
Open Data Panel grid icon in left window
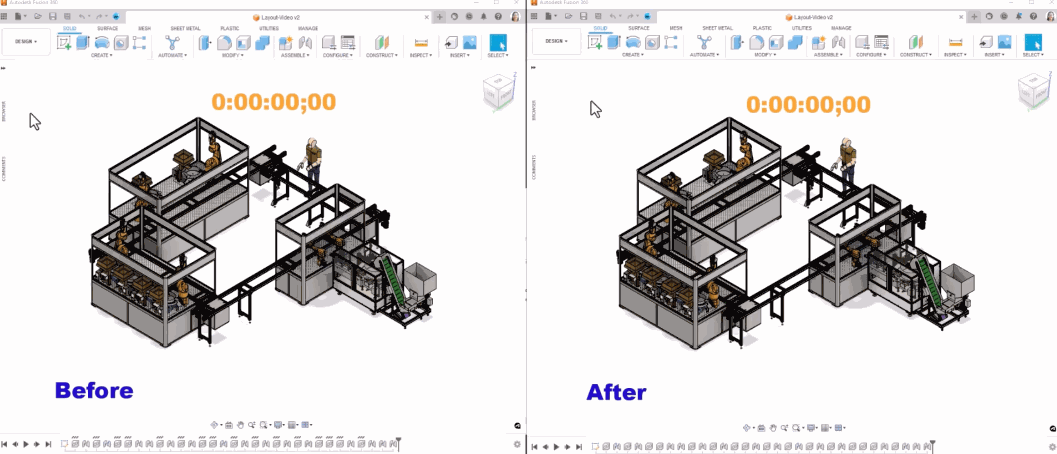tap(4, 16)
